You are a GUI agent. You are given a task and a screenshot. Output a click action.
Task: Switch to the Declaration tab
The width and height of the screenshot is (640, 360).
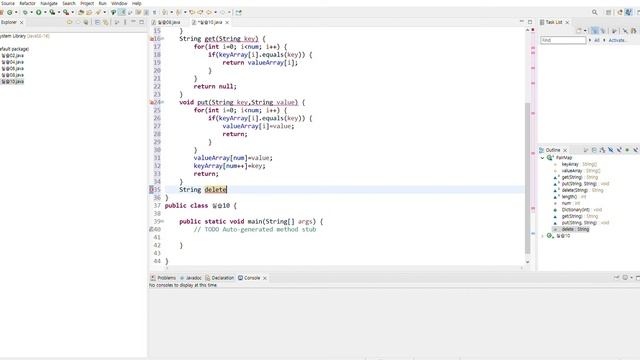tap(220, 278)
